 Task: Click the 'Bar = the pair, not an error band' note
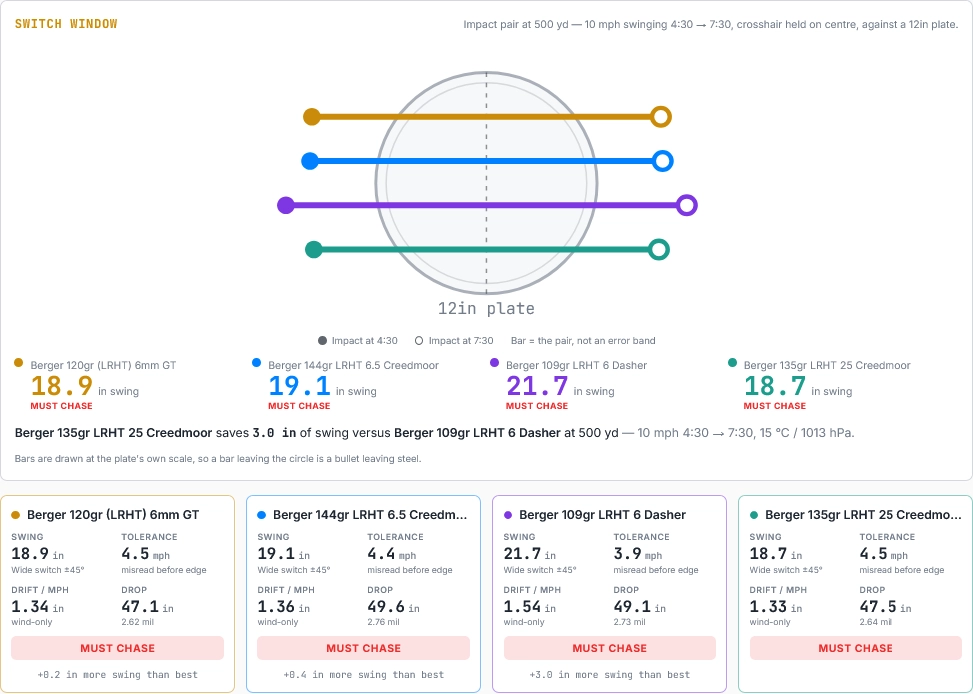point(583,341)
